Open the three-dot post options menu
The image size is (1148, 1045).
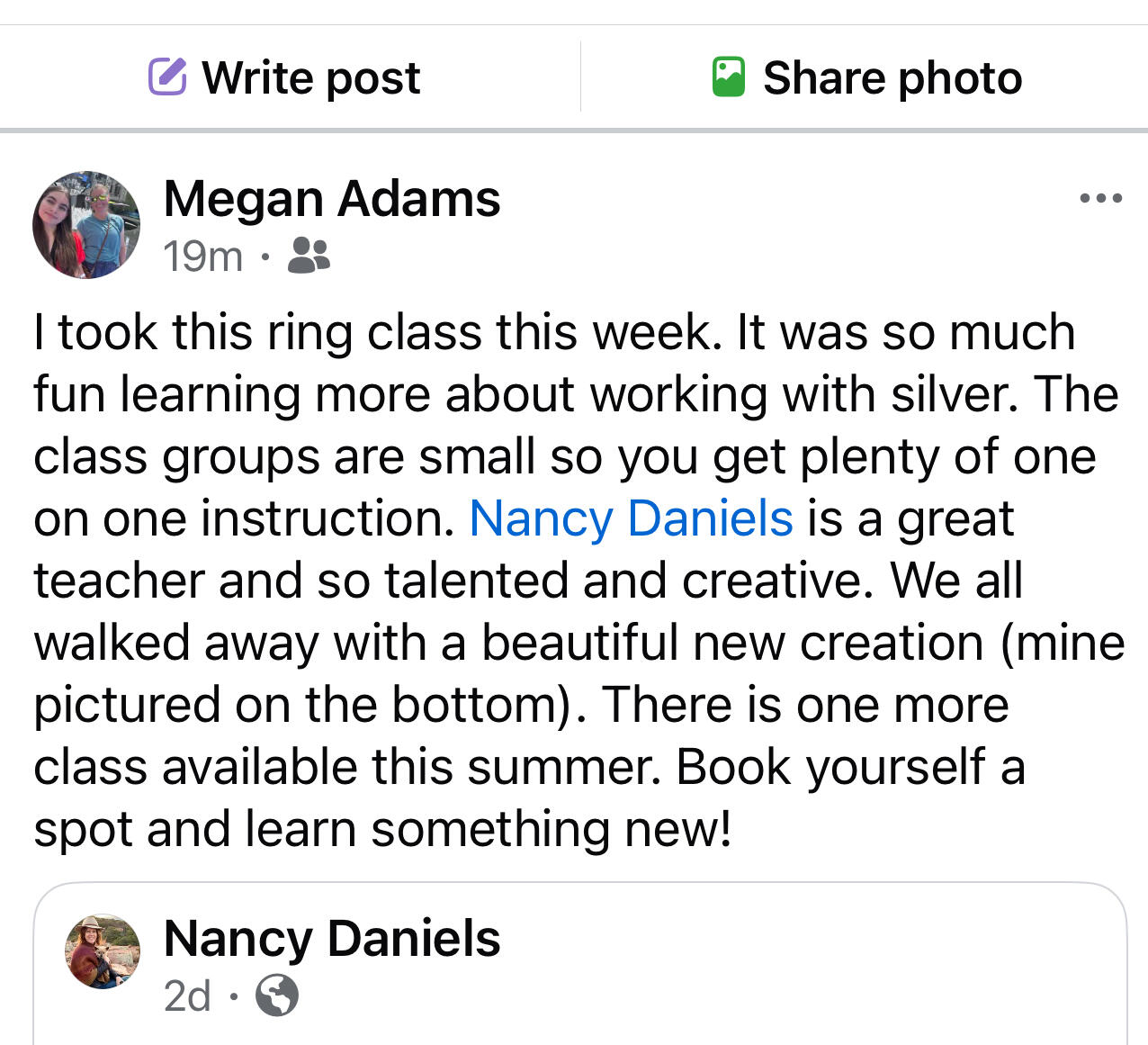pyautogui.click(x=1100, y=198)
